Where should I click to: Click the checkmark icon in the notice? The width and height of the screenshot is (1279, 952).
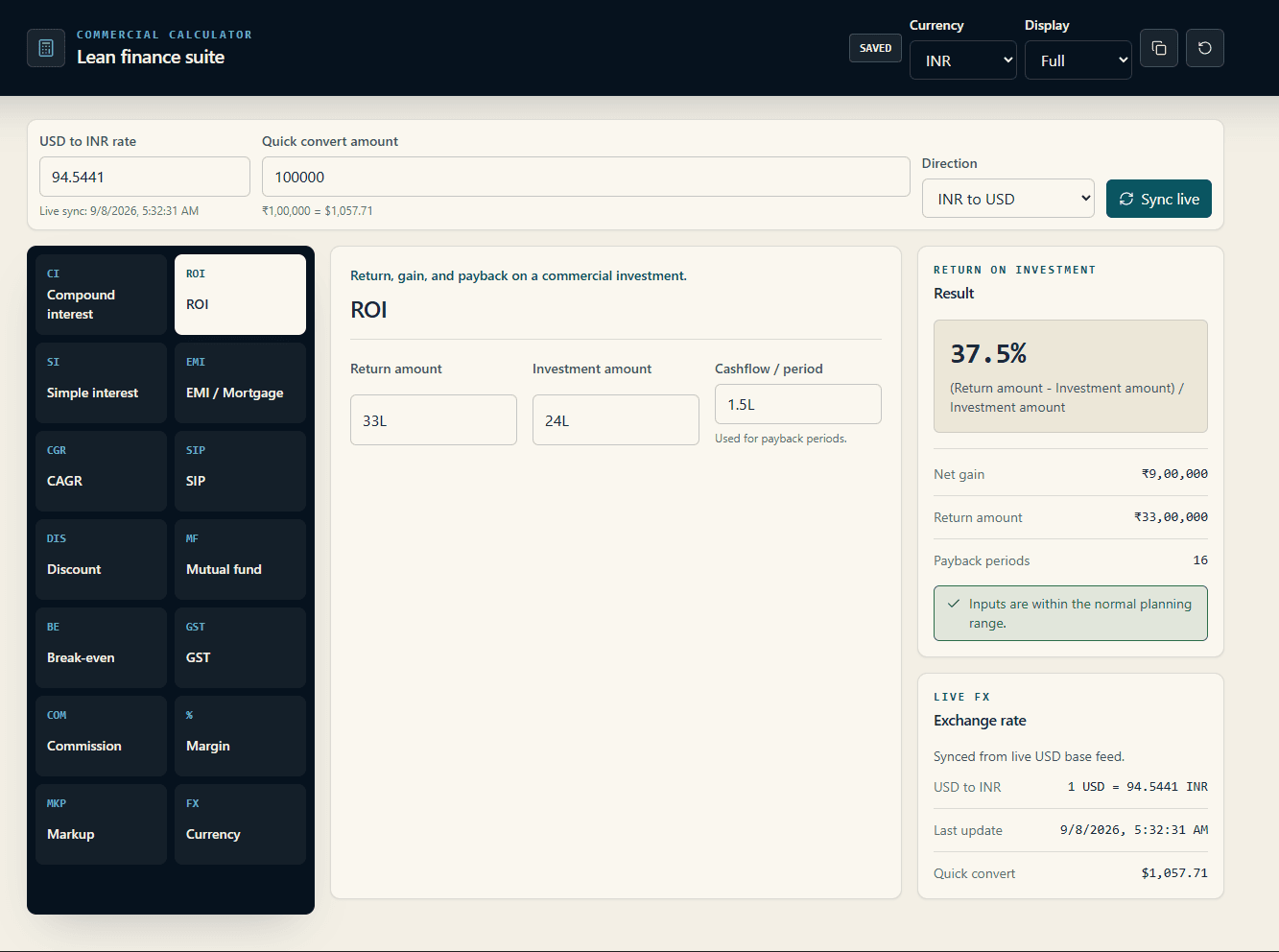pyautogui.click(x=954, y=604)
